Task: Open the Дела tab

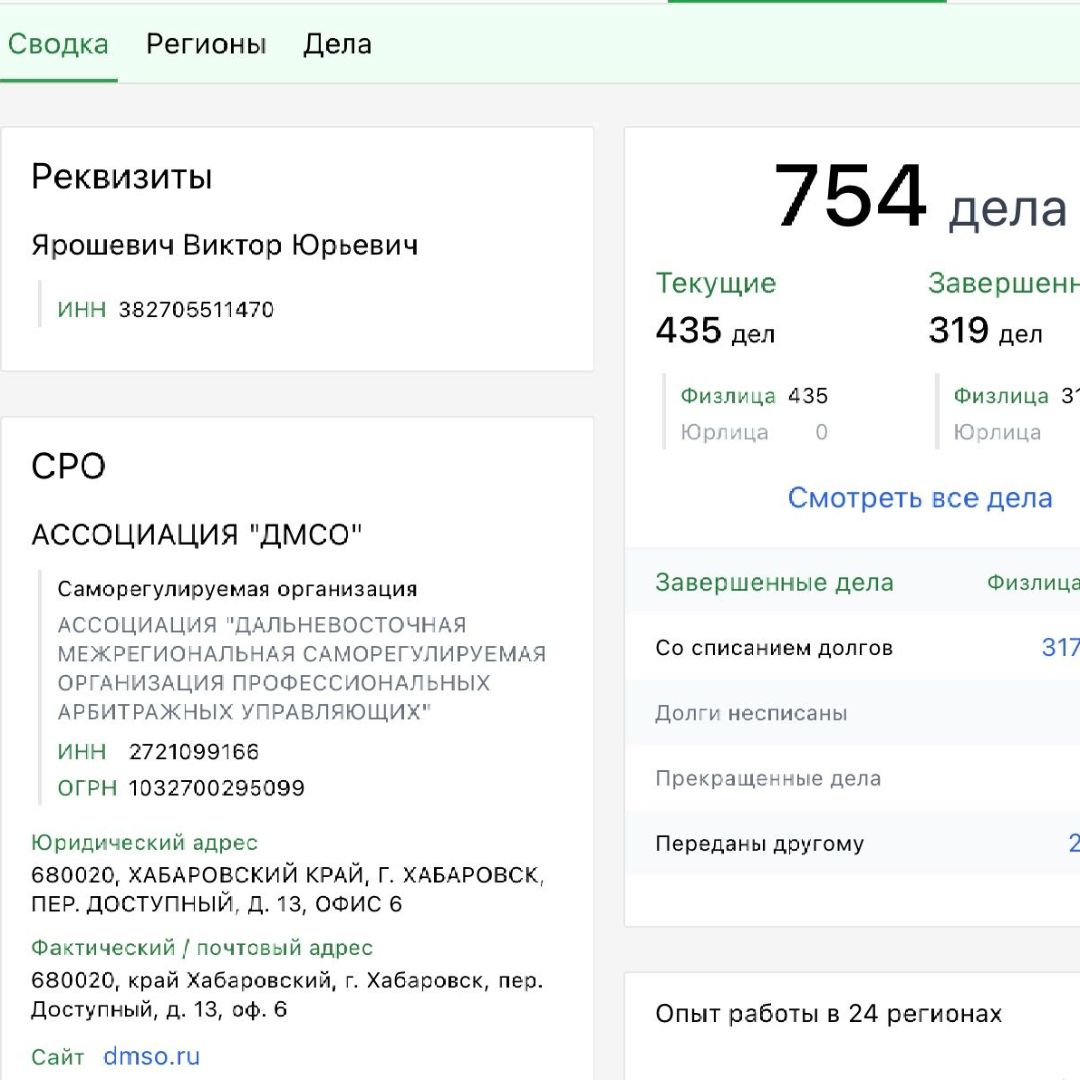Action: 335,44
